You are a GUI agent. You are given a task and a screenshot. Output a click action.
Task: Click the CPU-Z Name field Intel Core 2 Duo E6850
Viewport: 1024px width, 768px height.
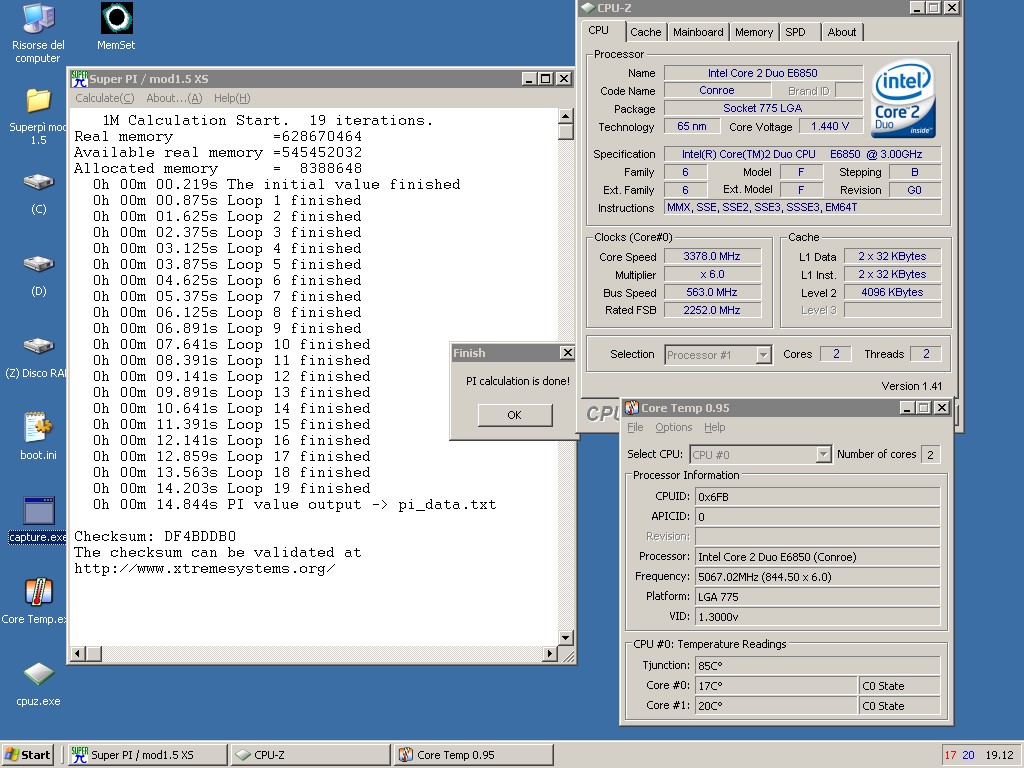coord(763,73)
